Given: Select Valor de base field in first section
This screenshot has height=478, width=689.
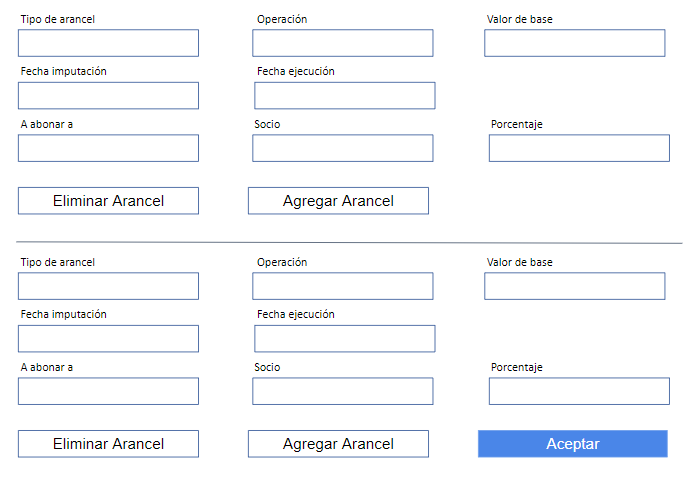Looking at the screenshot, I should [574, 43].
